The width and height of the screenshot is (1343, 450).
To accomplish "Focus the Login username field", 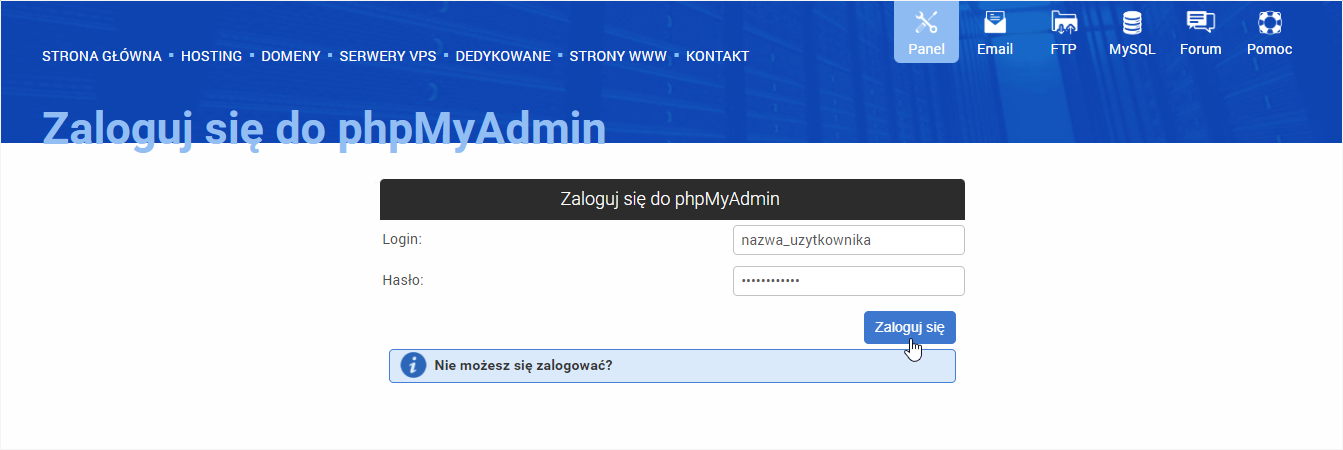I will (849, 240).
